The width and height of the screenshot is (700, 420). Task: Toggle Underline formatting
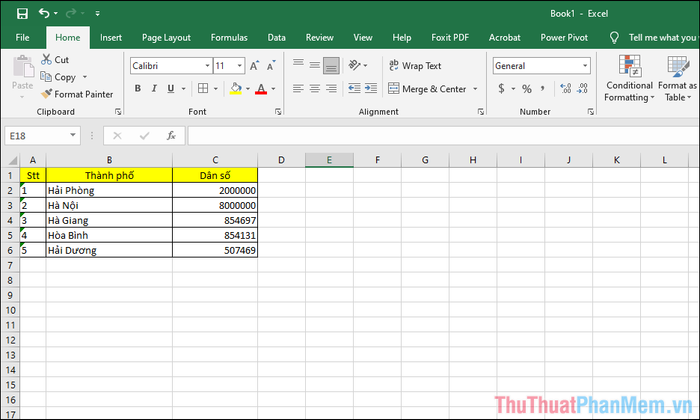pos(171,88)
